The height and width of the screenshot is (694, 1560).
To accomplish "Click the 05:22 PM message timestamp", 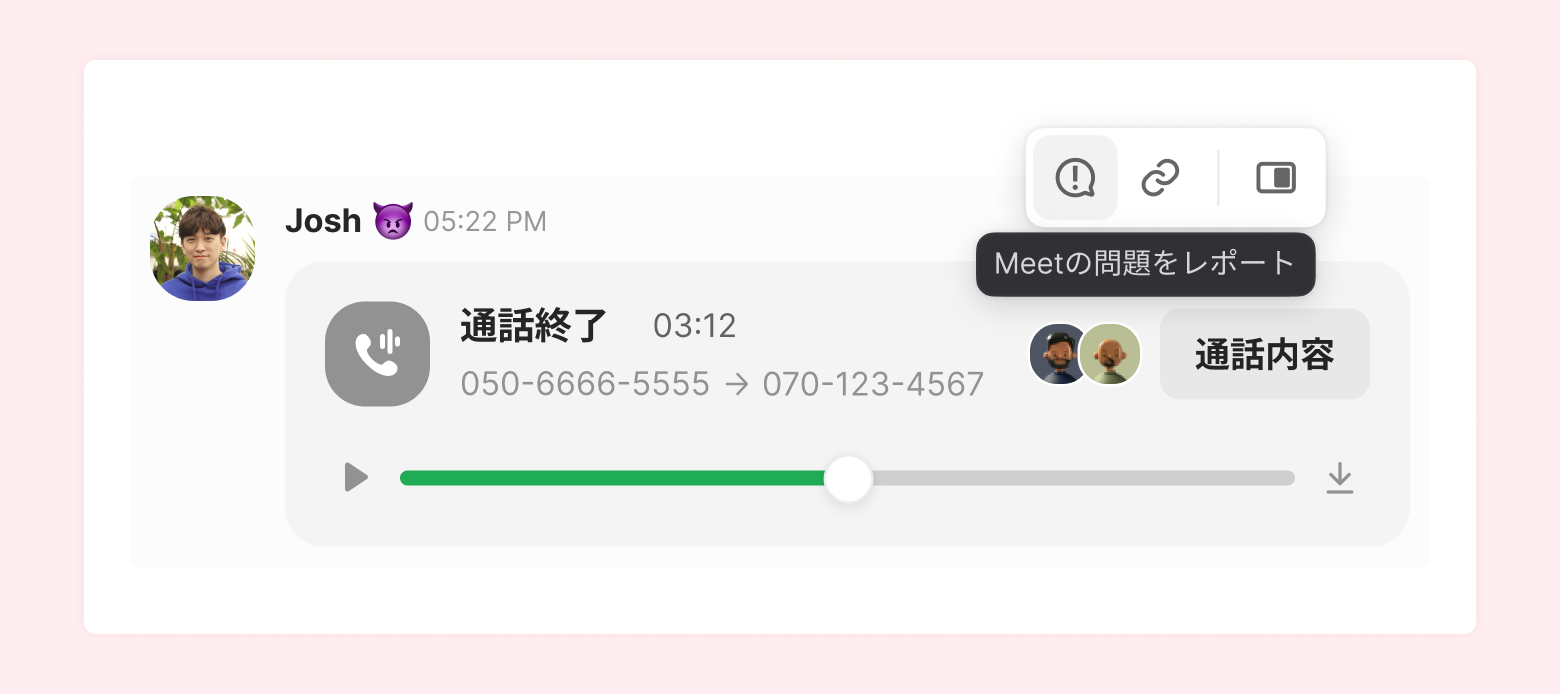I will 485,221.
